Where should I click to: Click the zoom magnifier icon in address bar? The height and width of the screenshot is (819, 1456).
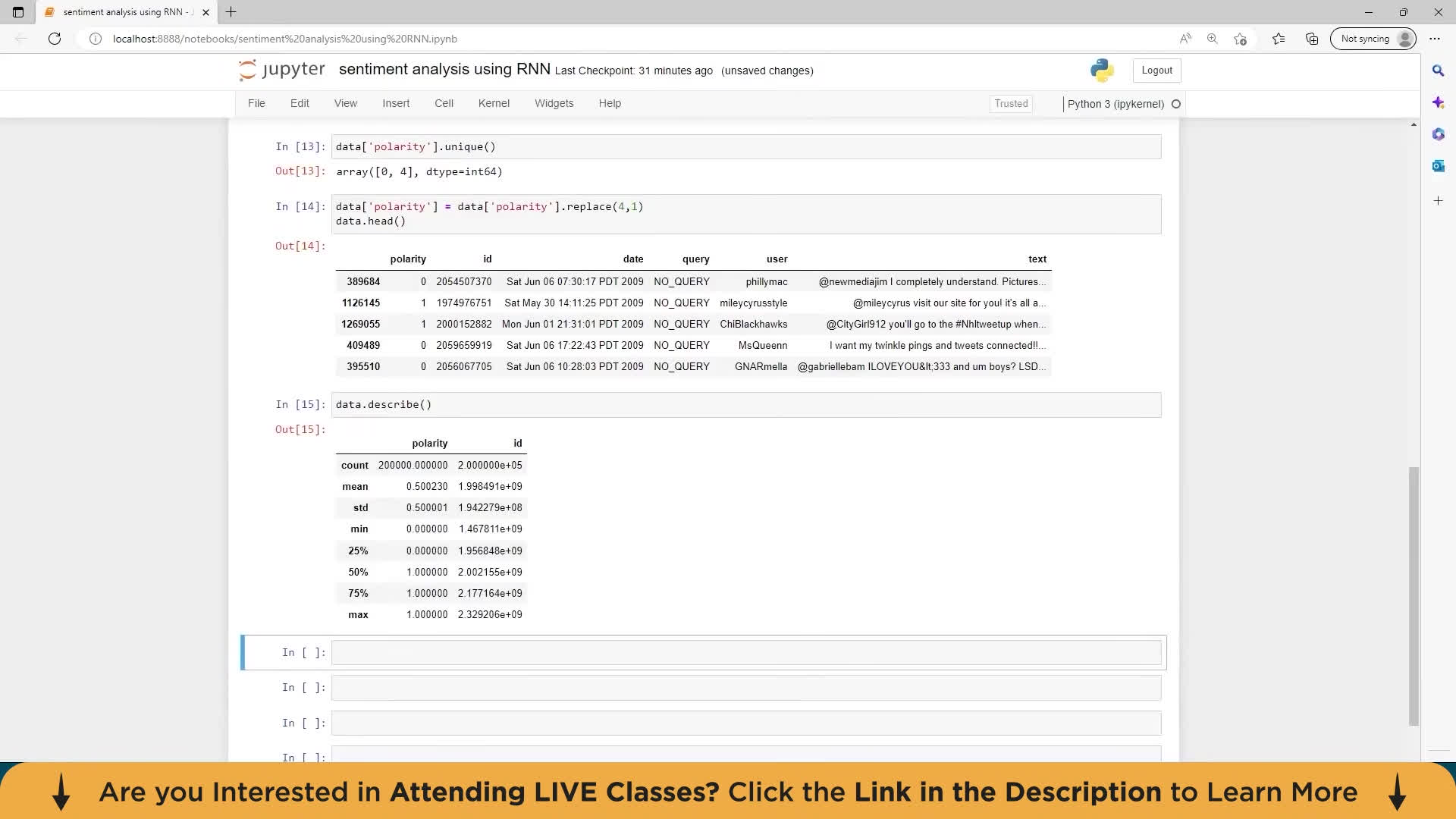[x=1213, y=39]
